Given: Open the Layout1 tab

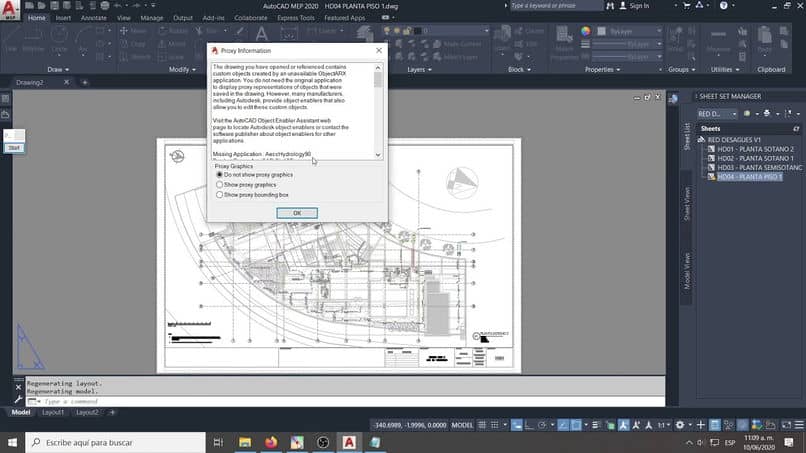Looking at the screenshot, I should coord(52,412).
